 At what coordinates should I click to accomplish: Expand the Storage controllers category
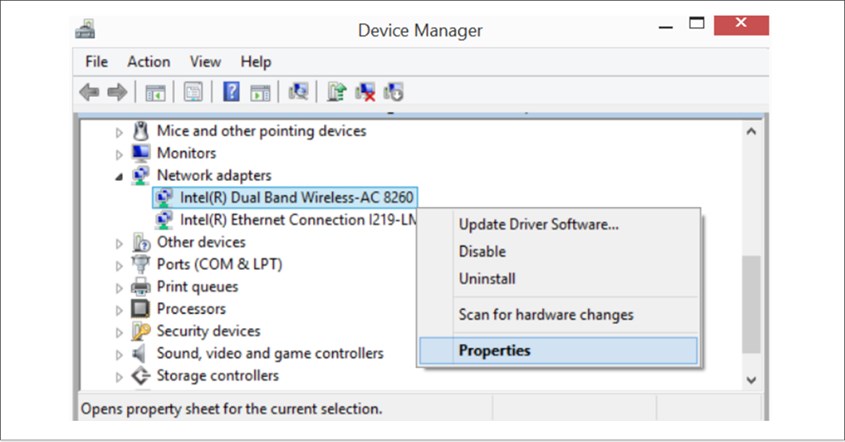pyautogui.click(x=119, y=377)
